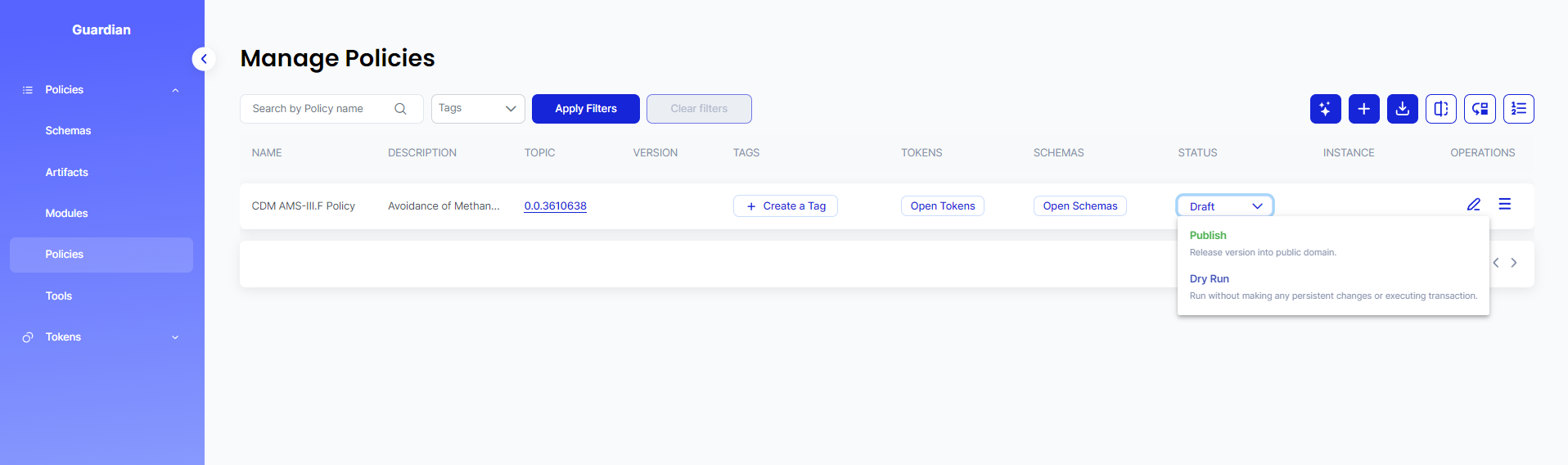
Task: Click the plus icon to create policy
Action: coord(1363,109)
